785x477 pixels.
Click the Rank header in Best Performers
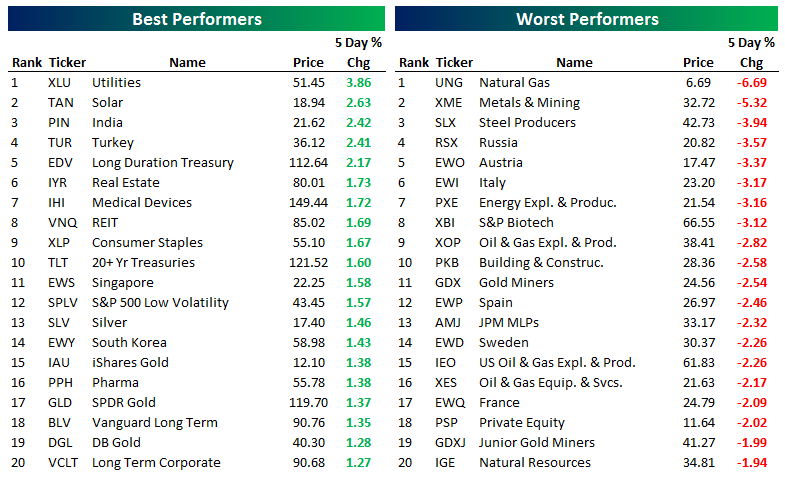click(26, 63)
